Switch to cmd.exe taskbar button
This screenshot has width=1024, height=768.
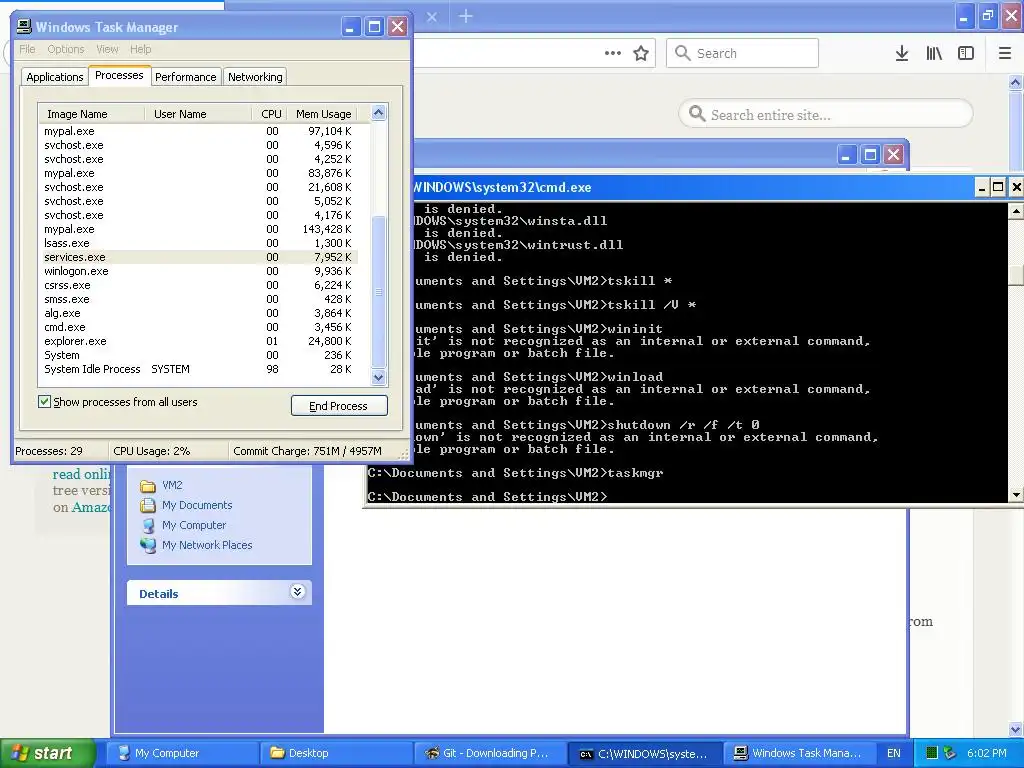point(645,753)
